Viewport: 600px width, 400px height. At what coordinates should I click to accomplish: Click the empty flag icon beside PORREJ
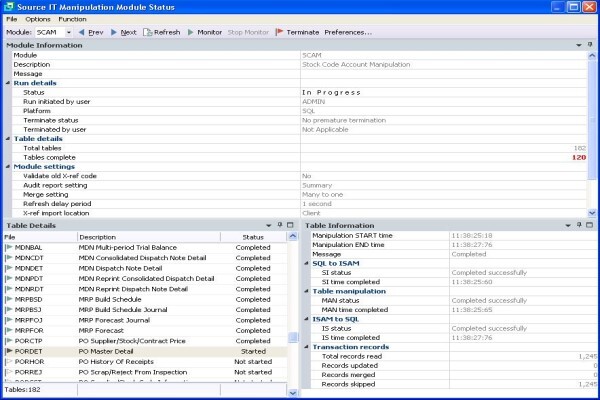tap(9, 372)
